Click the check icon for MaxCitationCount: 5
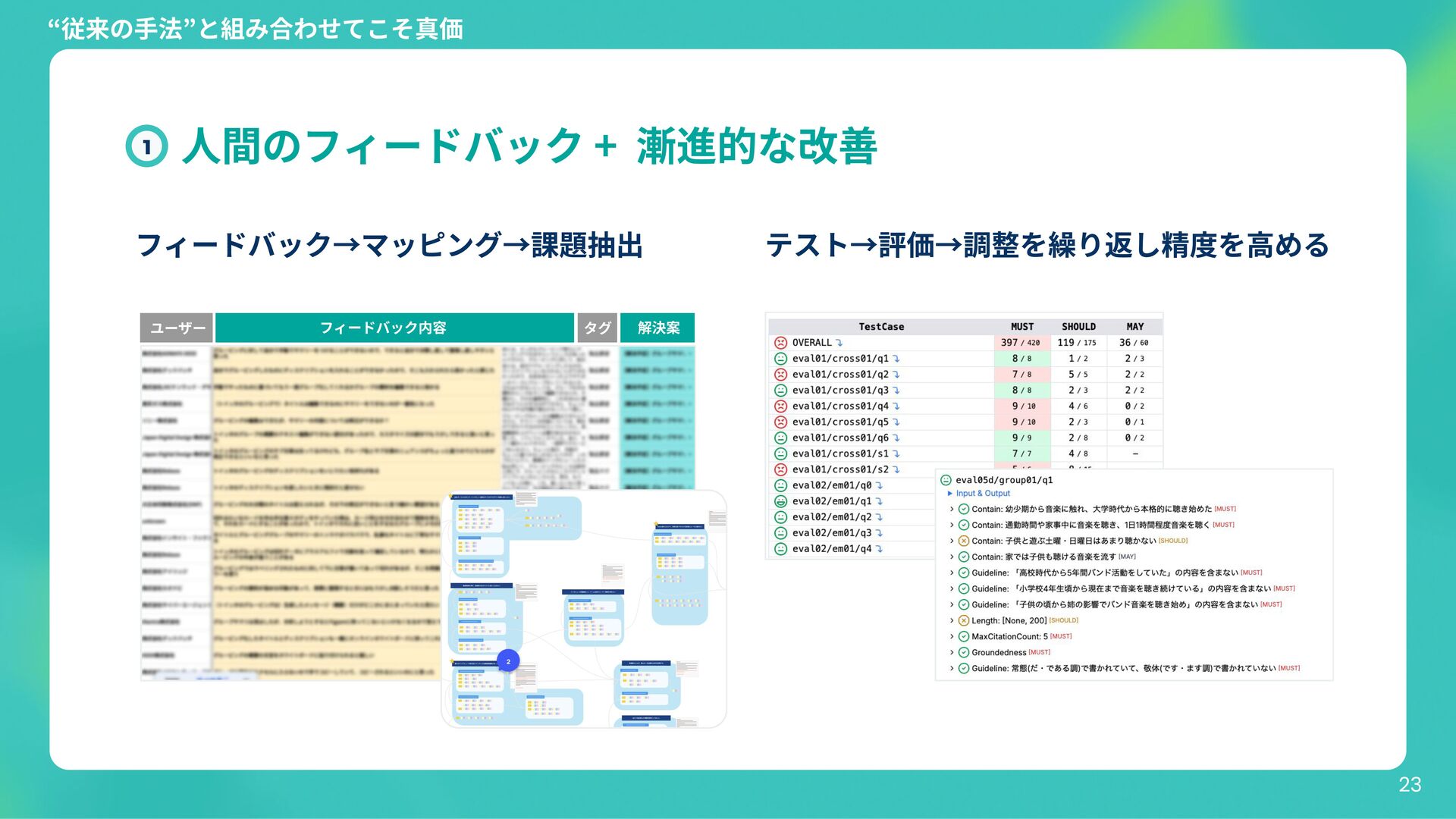Viewport: 1456px width, 819px height. pos(964,636)
